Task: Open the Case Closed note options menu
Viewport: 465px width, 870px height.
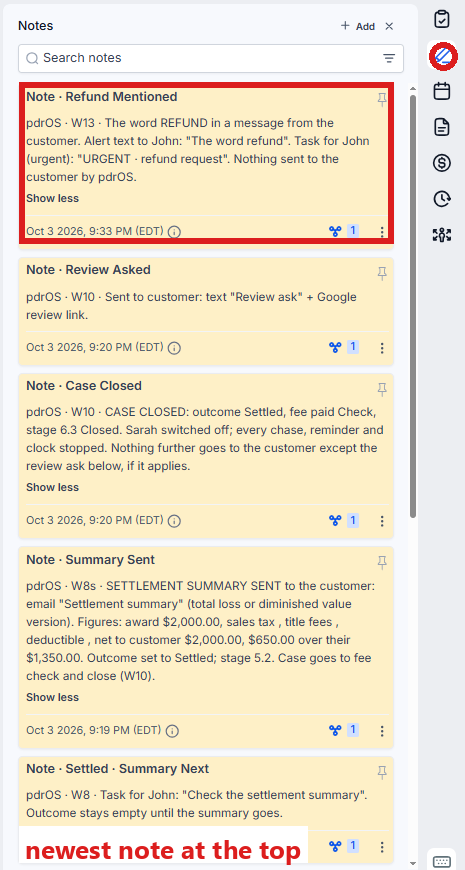Action: (382, 521)
